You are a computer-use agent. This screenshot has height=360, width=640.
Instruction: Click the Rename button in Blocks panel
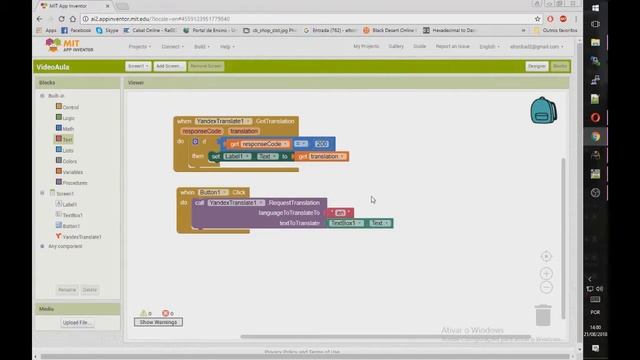point(67,290)
